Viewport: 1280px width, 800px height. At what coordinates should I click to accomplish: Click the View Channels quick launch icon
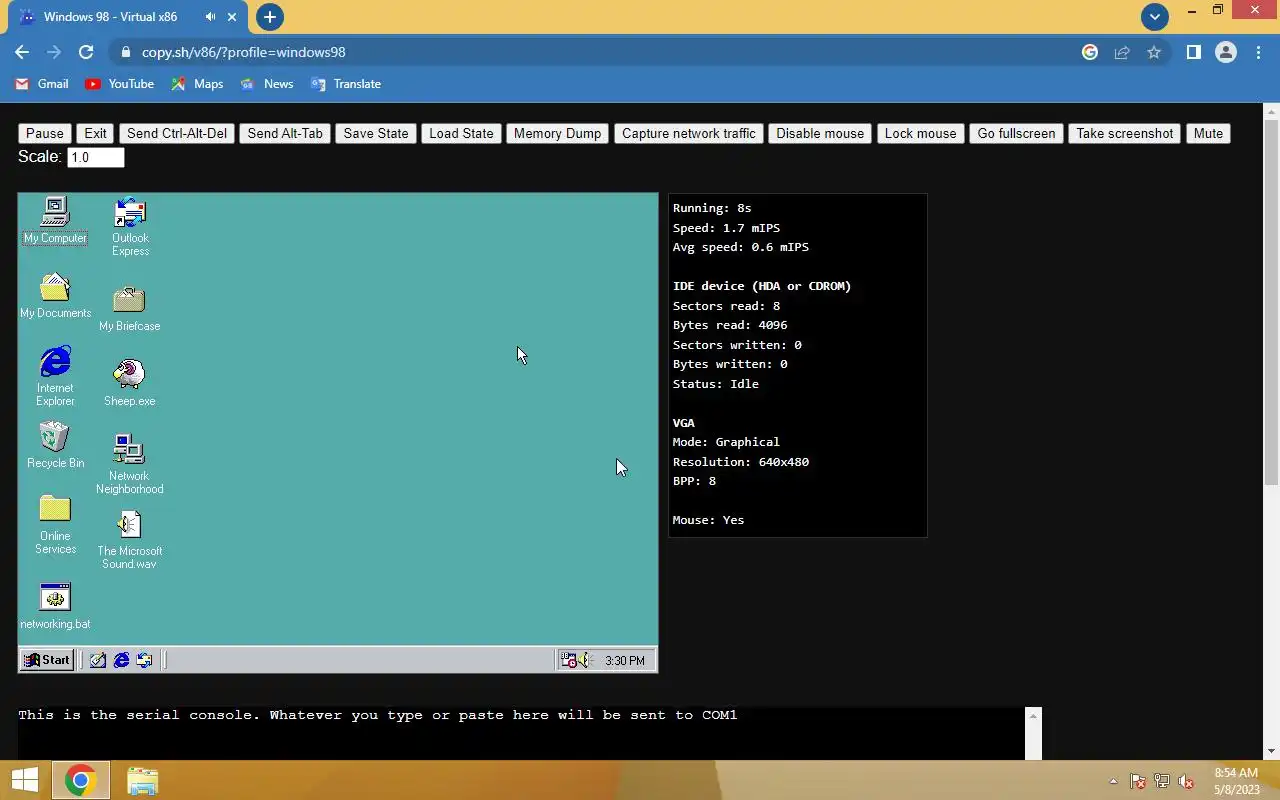pos(145,660)
